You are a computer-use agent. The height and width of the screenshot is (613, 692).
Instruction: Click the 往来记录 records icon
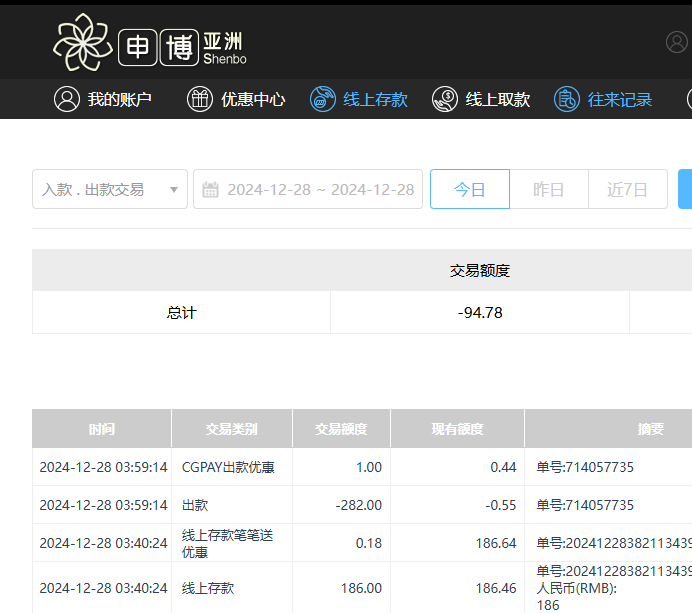(x=567, y=99)
